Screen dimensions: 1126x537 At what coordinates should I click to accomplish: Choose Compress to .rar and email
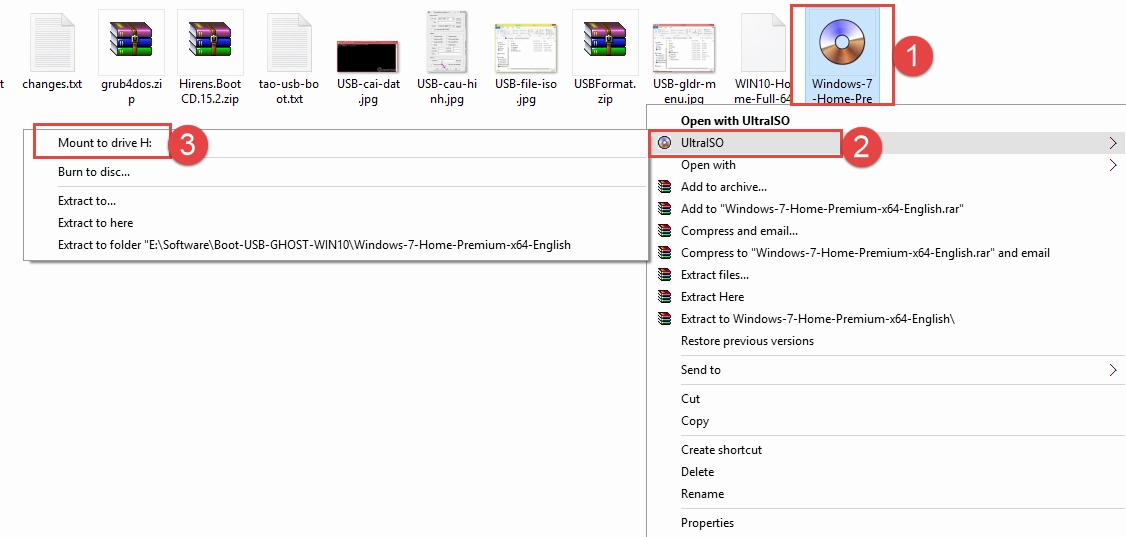click(865, 253)
